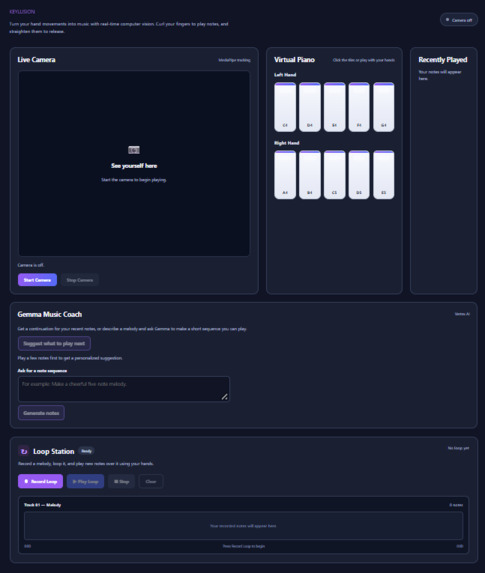The height and width of the screenshot is (573, 485).
Task: Click the Stop Camera button
Action: click(x=80, y=280)
